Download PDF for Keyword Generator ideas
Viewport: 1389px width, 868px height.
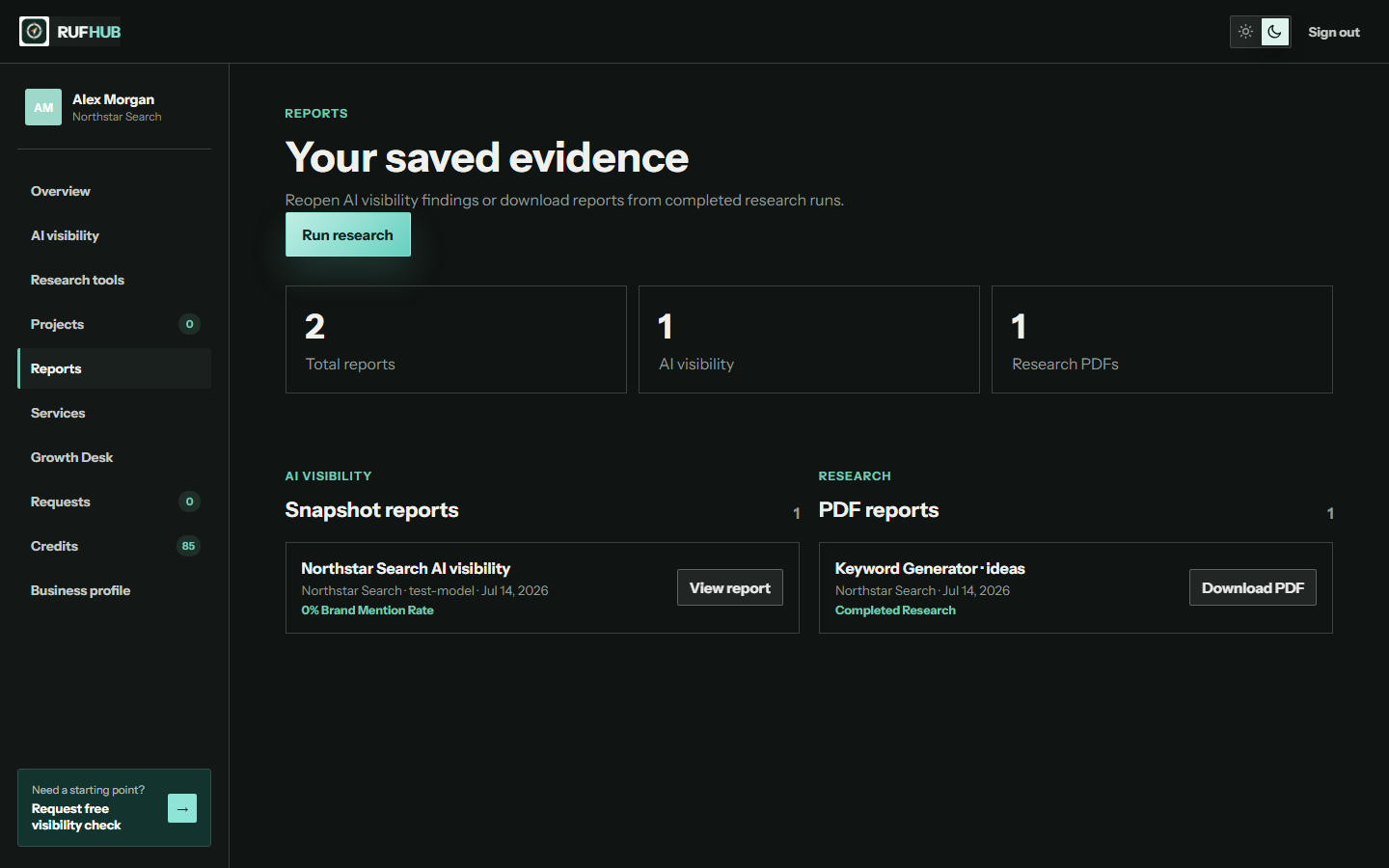tap(1252, 587)
